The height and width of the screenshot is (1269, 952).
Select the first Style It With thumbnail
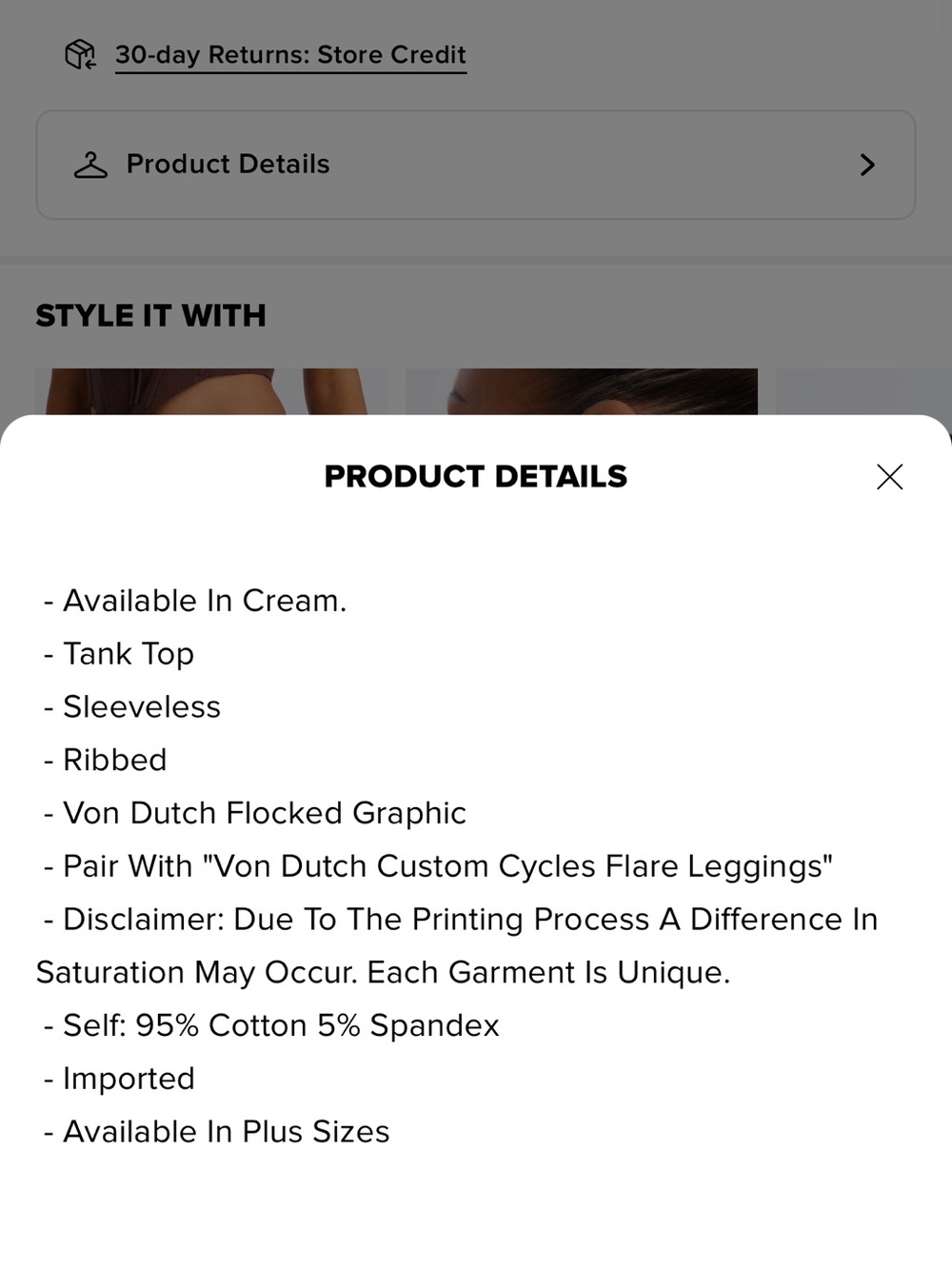[211, 391]
